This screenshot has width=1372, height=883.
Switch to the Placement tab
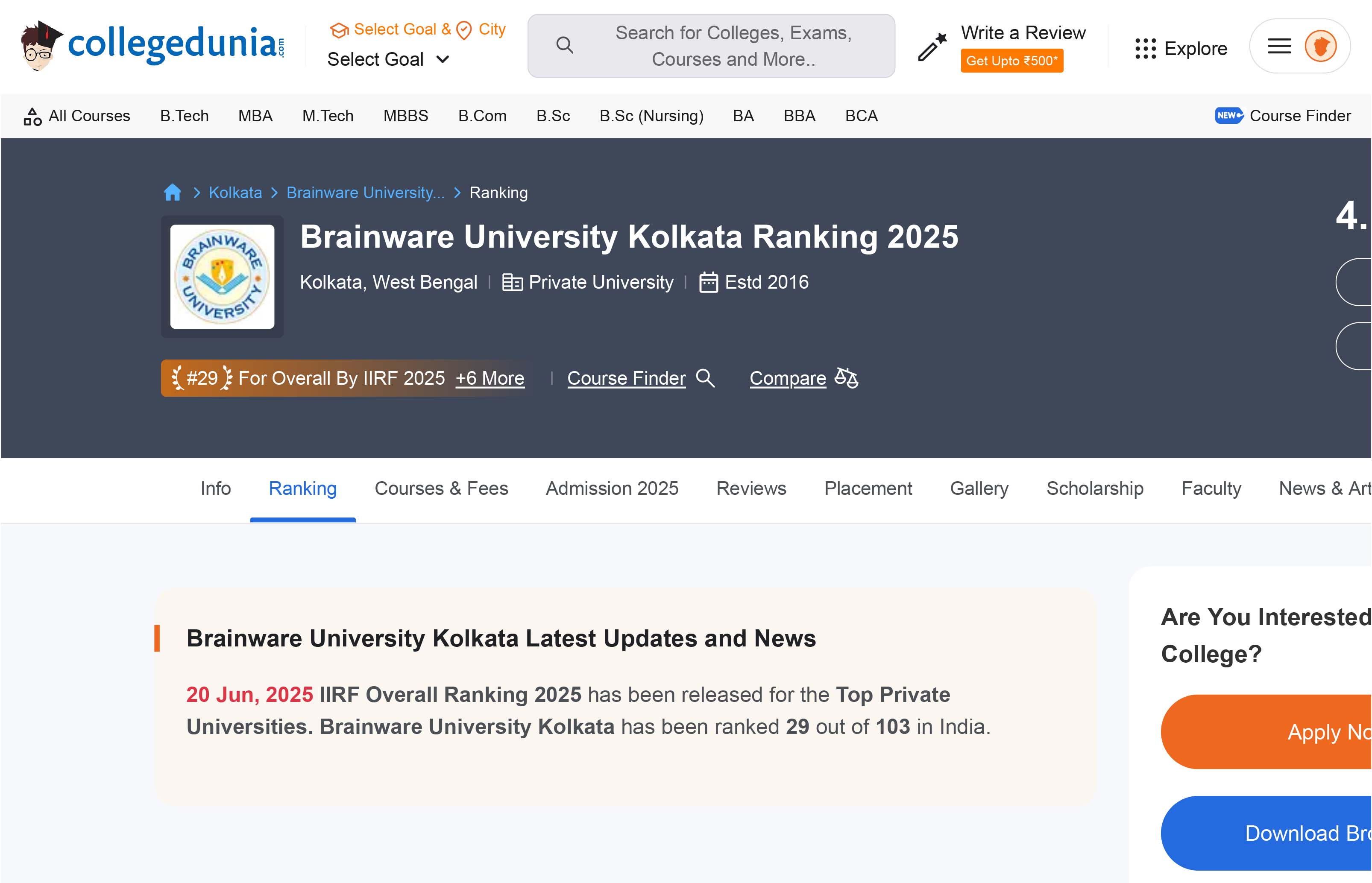868,488
